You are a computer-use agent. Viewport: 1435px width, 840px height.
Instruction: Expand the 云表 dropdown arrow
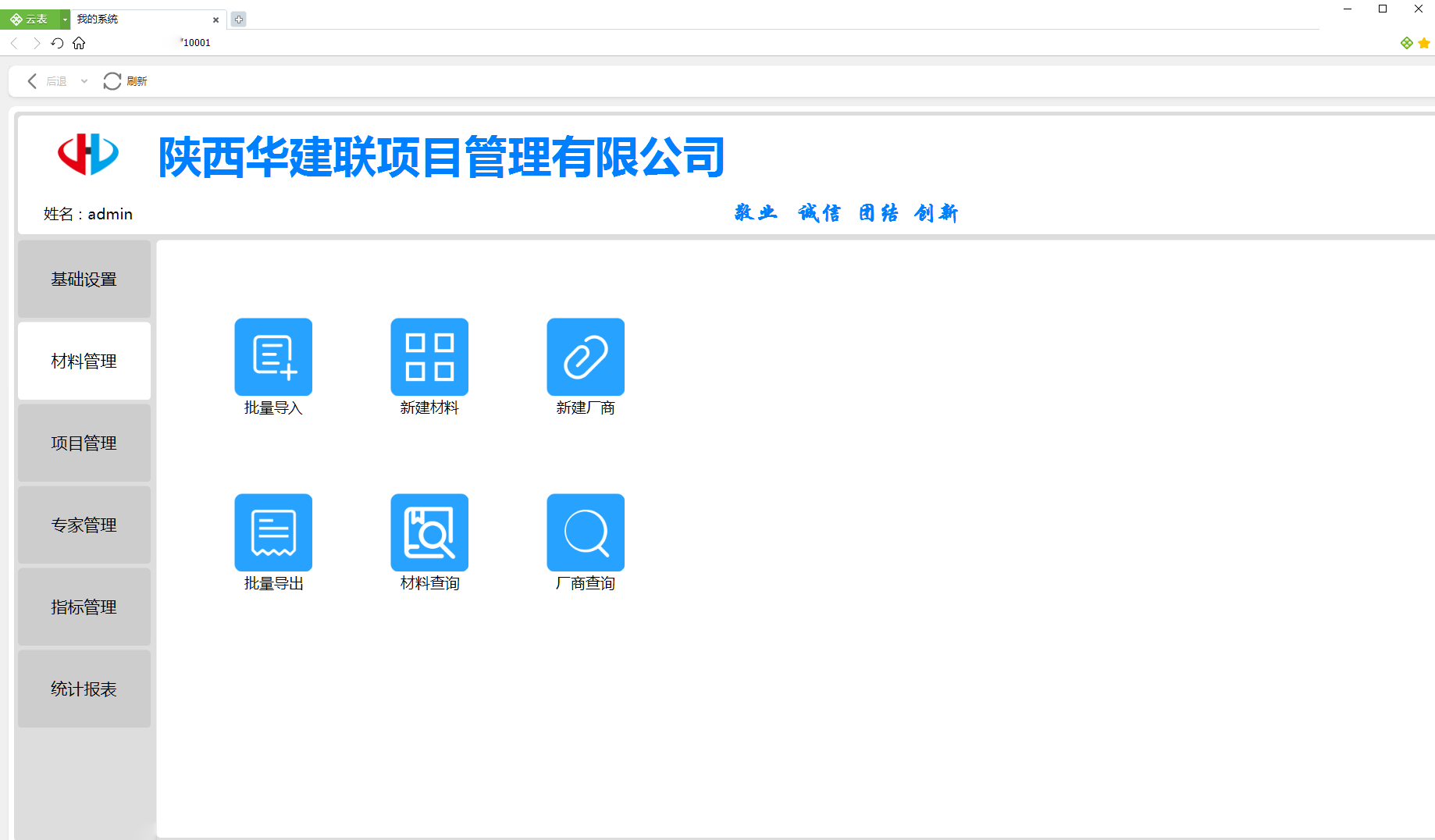(65, 20)
